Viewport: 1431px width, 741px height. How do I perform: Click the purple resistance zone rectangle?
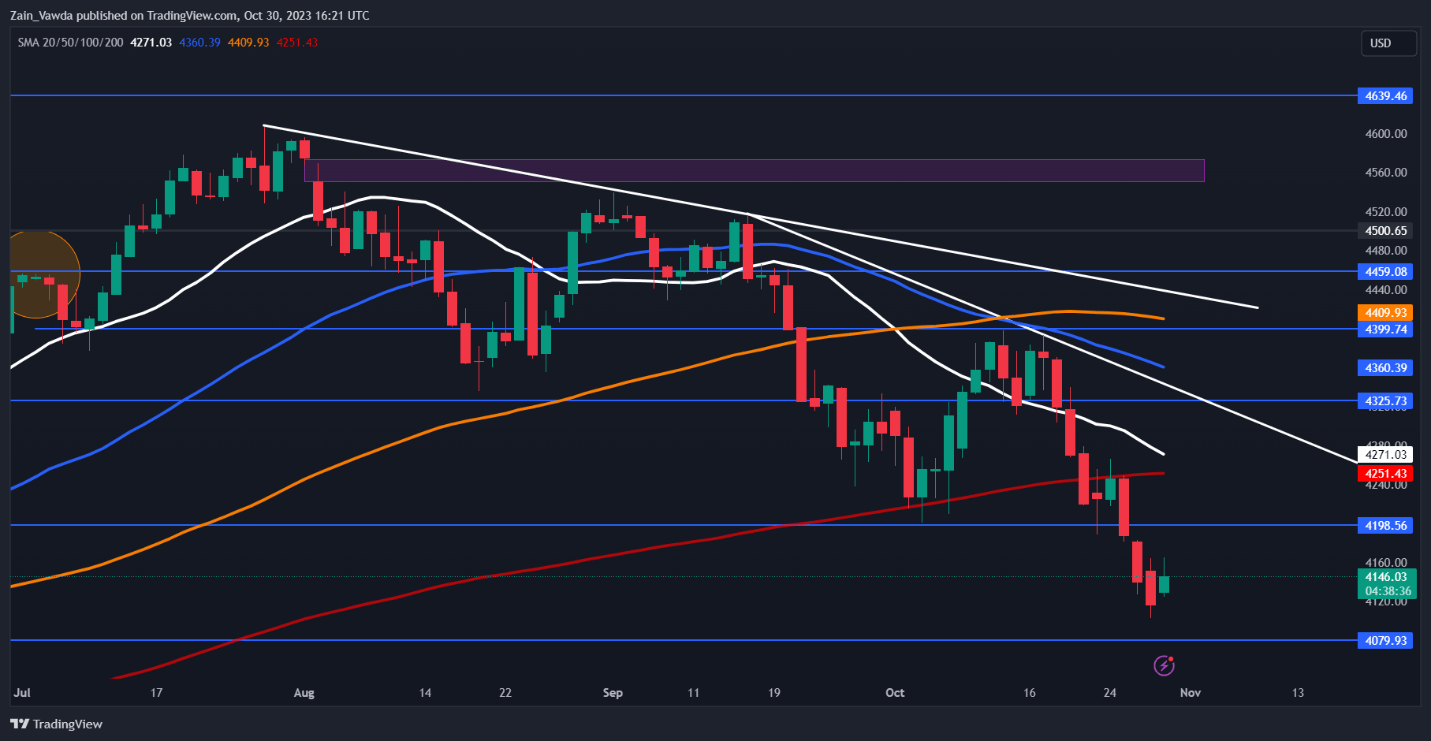click(x=754, y=170)
